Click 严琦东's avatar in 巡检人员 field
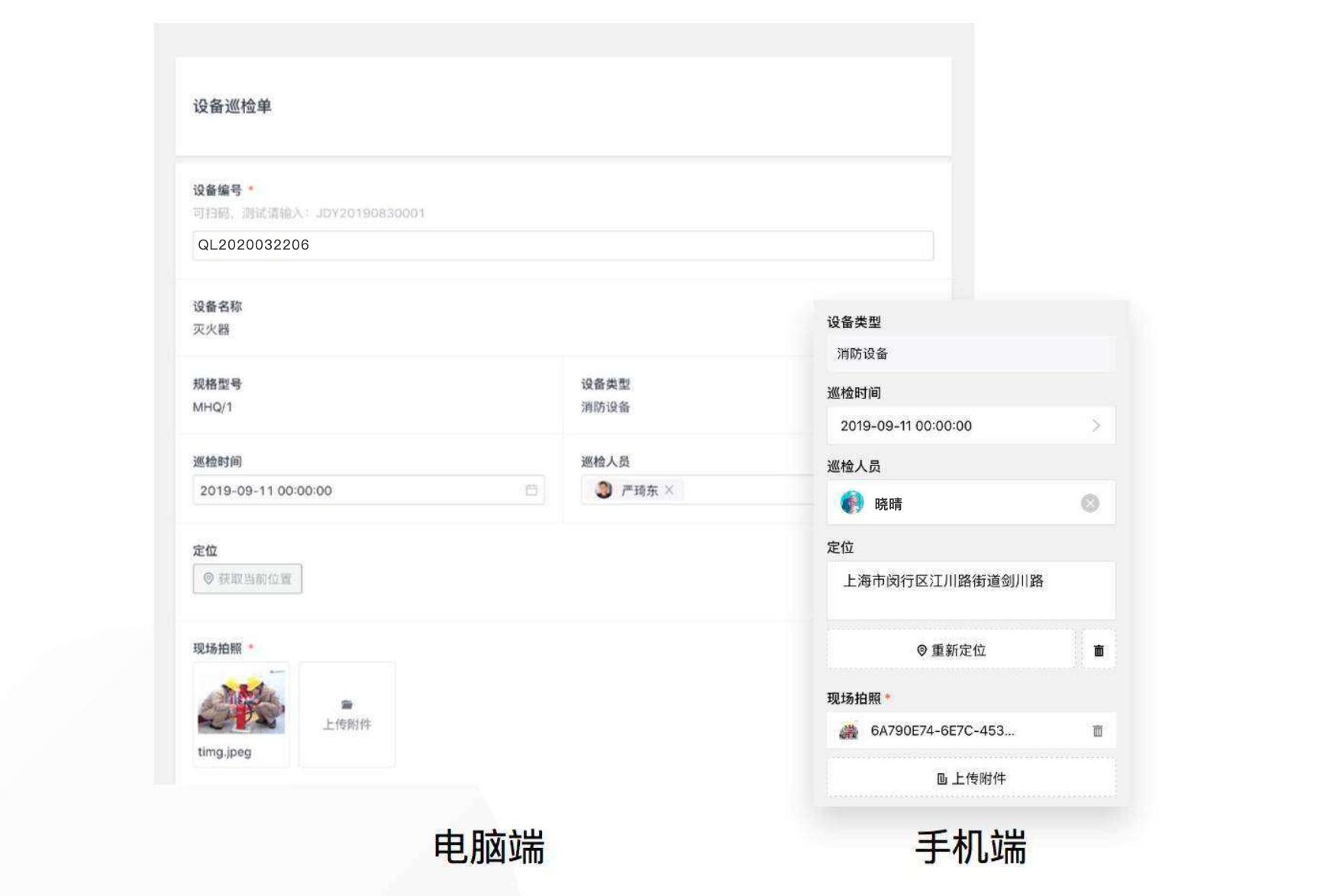 [602, 490]
